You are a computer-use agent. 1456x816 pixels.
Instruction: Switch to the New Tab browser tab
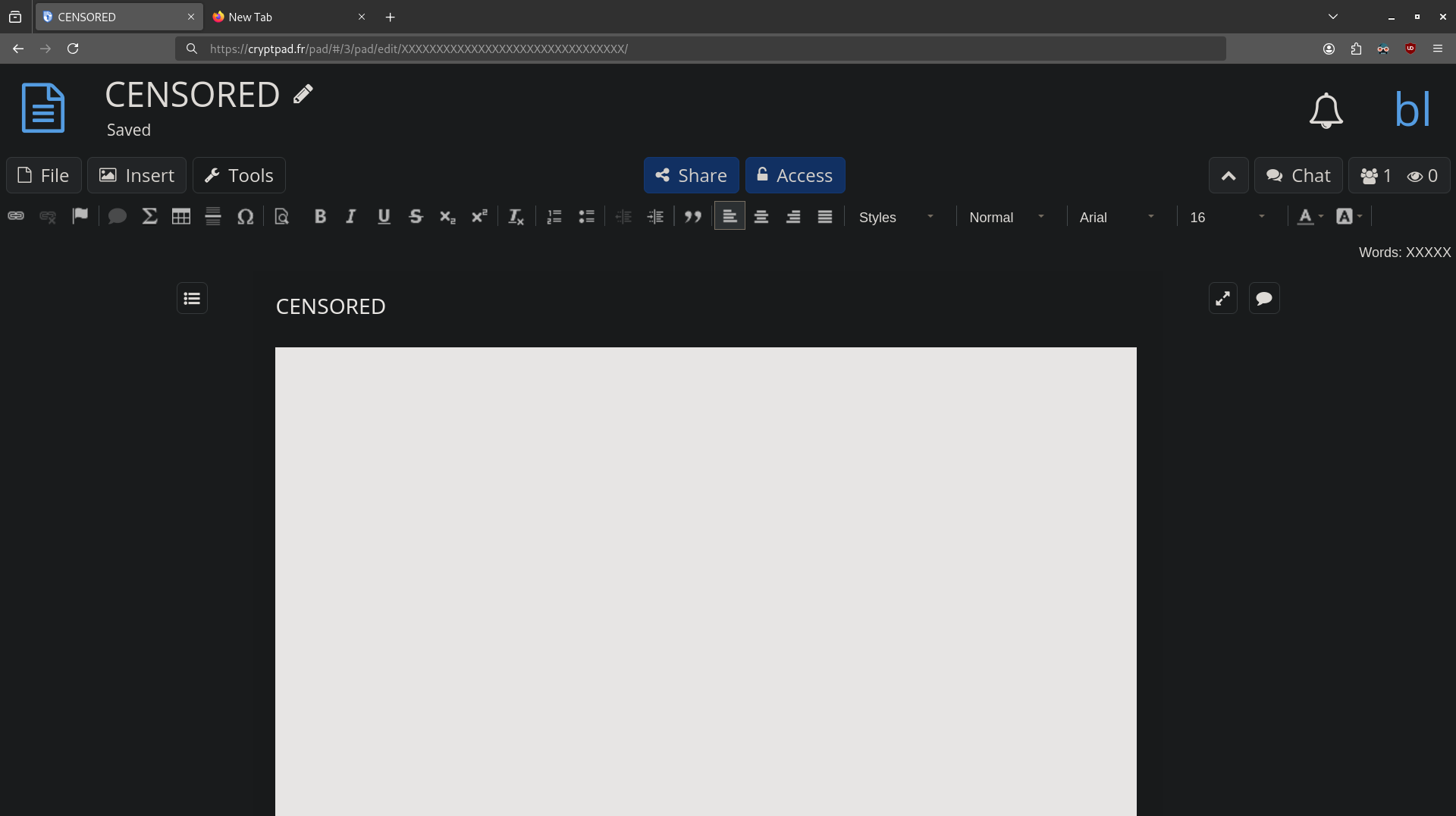pos(281,17)
